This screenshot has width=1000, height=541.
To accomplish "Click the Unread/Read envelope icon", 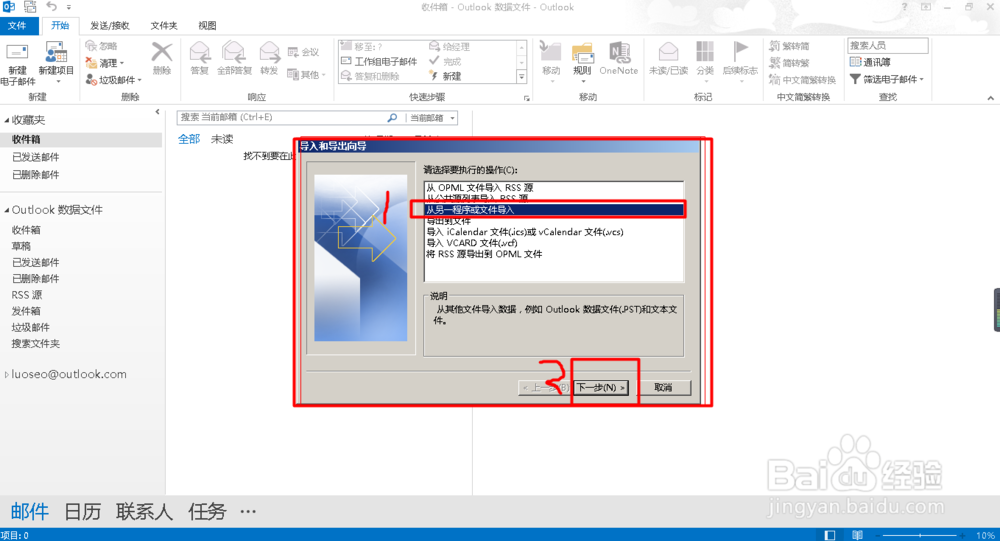I will (668, 52).
